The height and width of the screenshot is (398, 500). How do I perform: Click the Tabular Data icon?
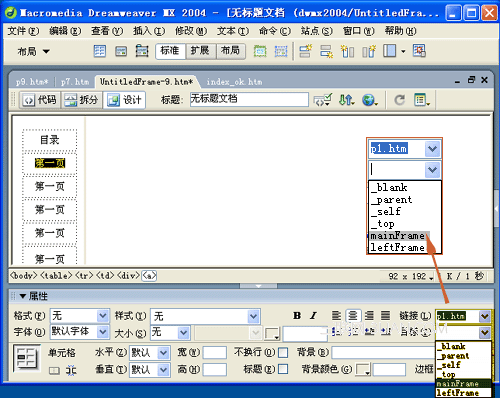(419, 51)
